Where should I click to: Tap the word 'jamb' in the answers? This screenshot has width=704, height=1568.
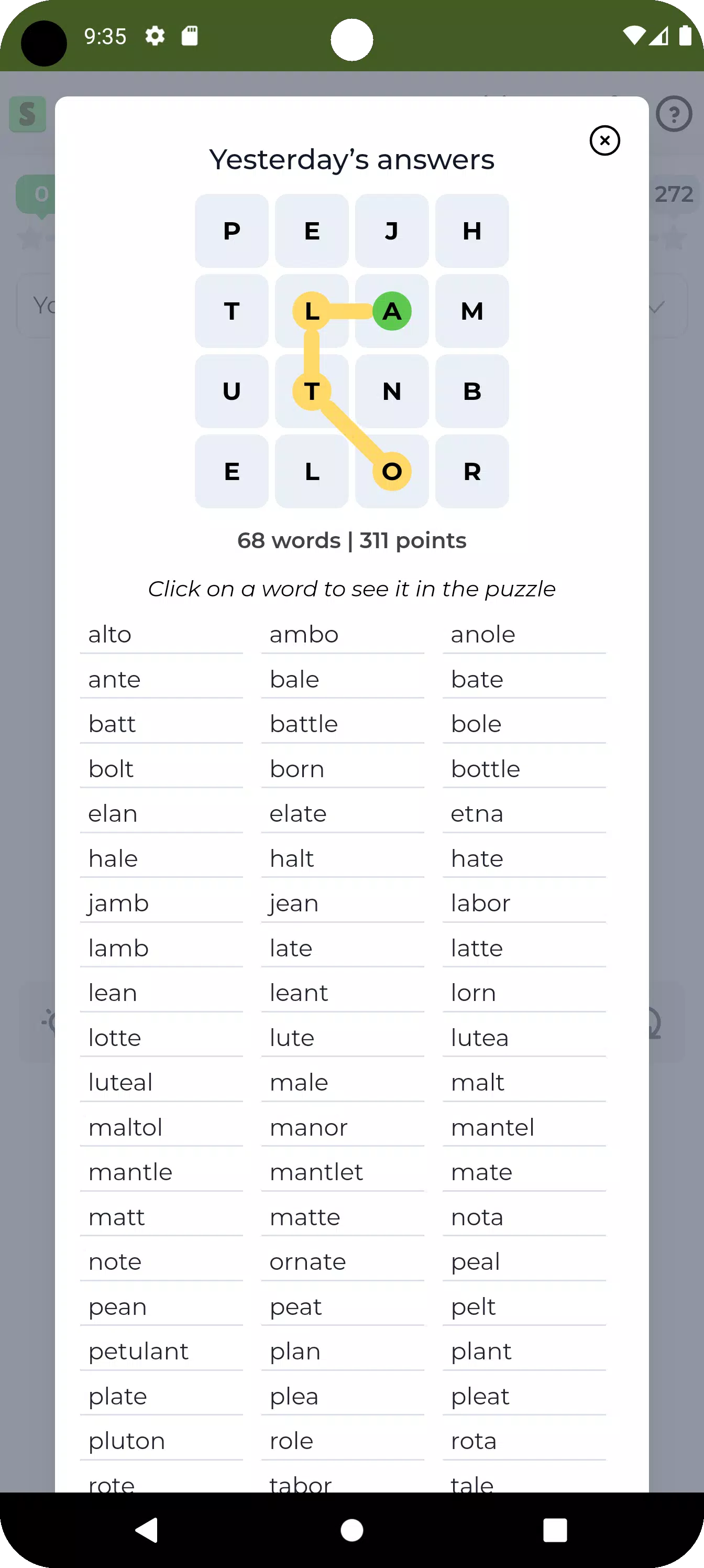point(119,903)
